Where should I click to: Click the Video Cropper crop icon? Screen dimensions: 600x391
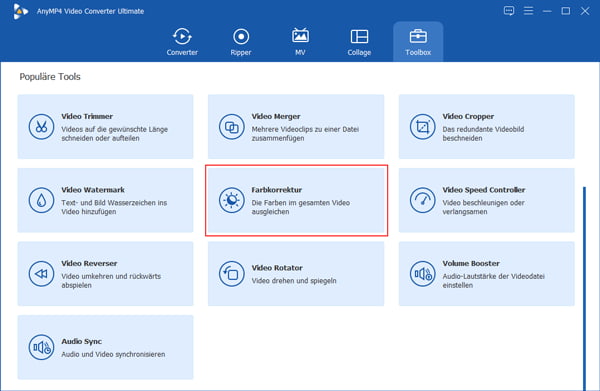[422, 127]
